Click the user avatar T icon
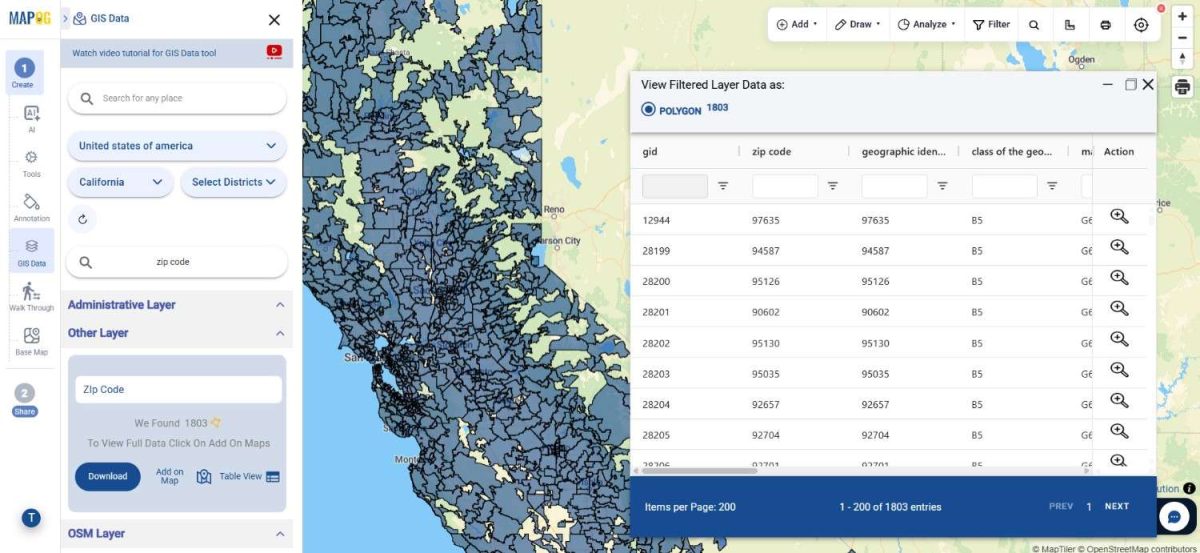1200x553 pixels. pos(31,517)
